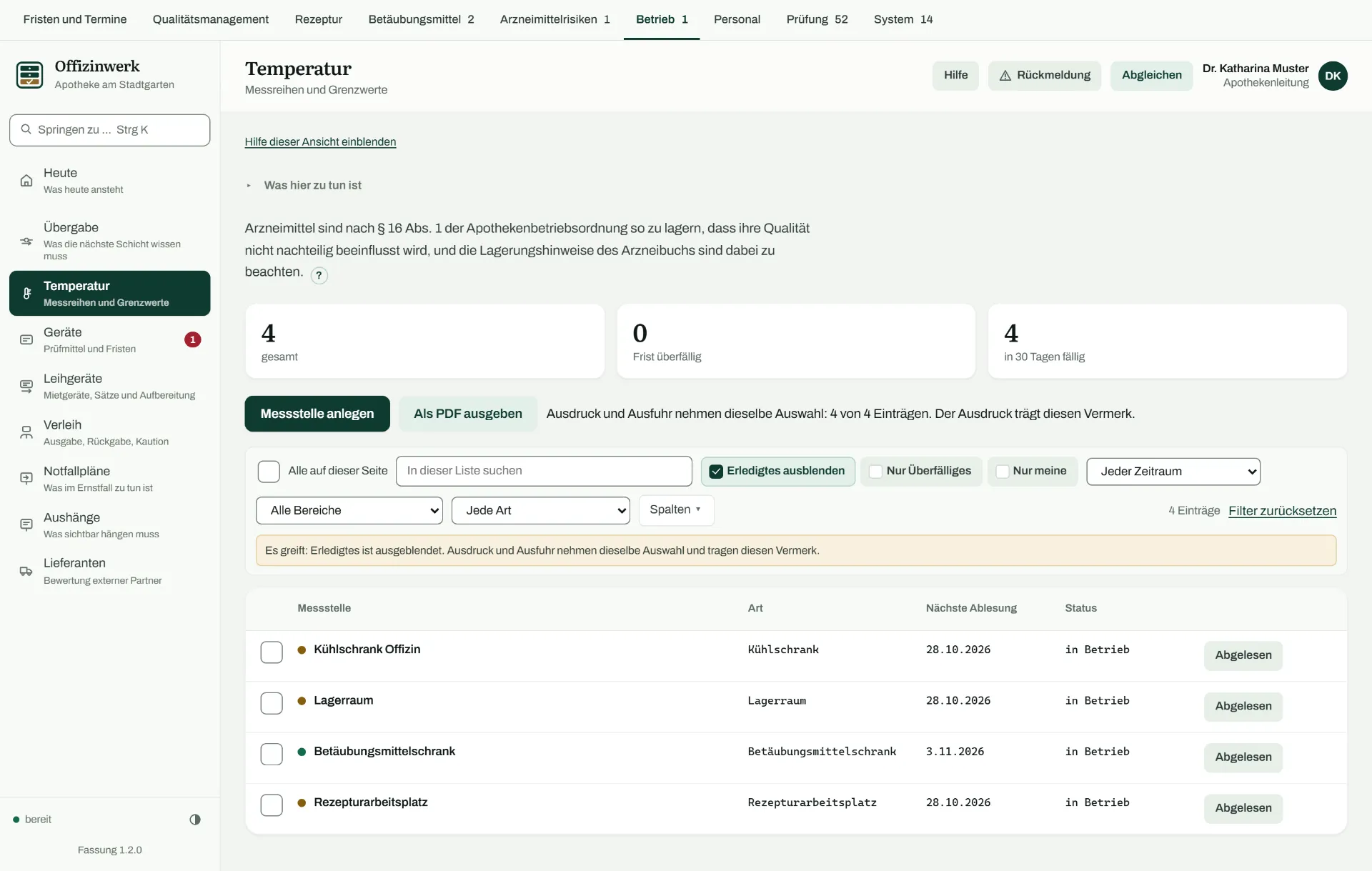Switch to the Betäubungsmittel tab
1372x871 pixels.
(x=421, y=19)
